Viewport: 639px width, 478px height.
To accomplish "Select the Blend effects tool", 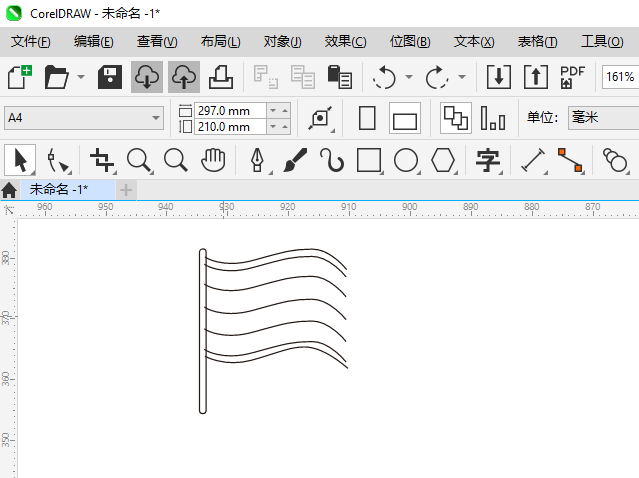I will 615,160.
